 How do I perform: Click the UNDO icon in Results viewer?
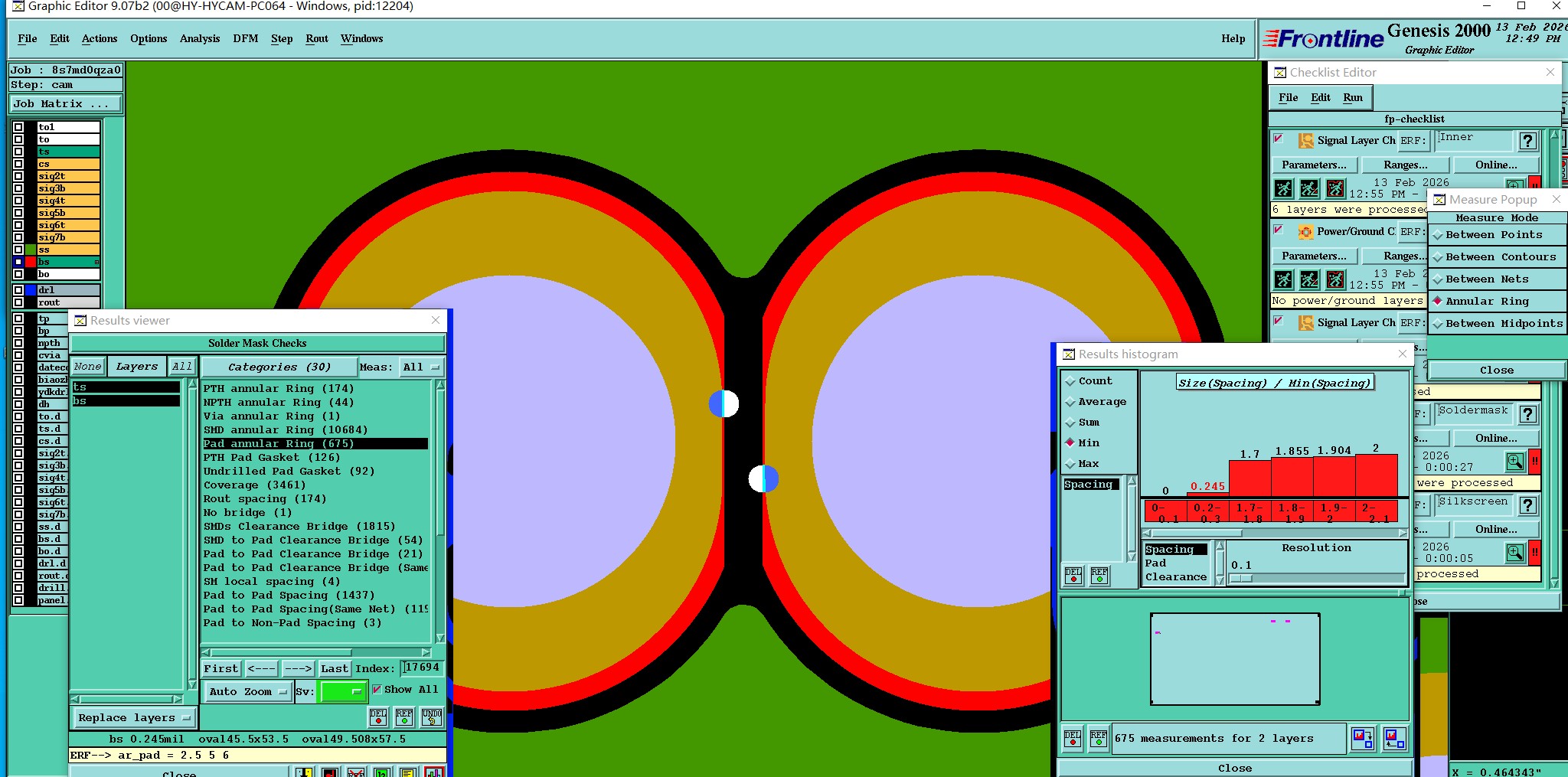tap(432, 717)
